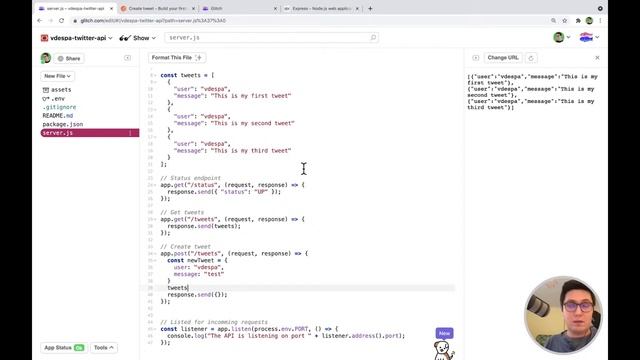640x360 pixels.
Task: Close the 'Express - Node.js' browser tab
Action: pos(357,8)
